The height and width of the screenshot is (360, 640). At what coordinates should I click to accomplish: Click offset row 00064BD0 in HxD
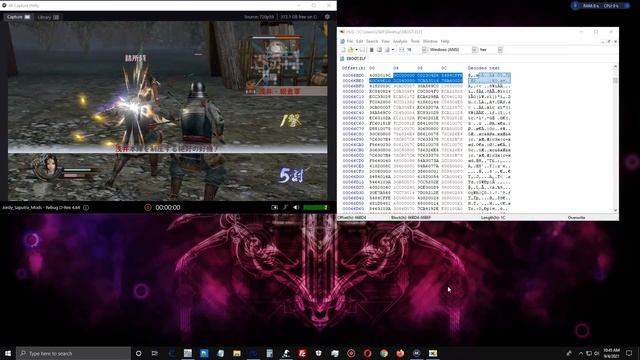[x=353, y=76]
